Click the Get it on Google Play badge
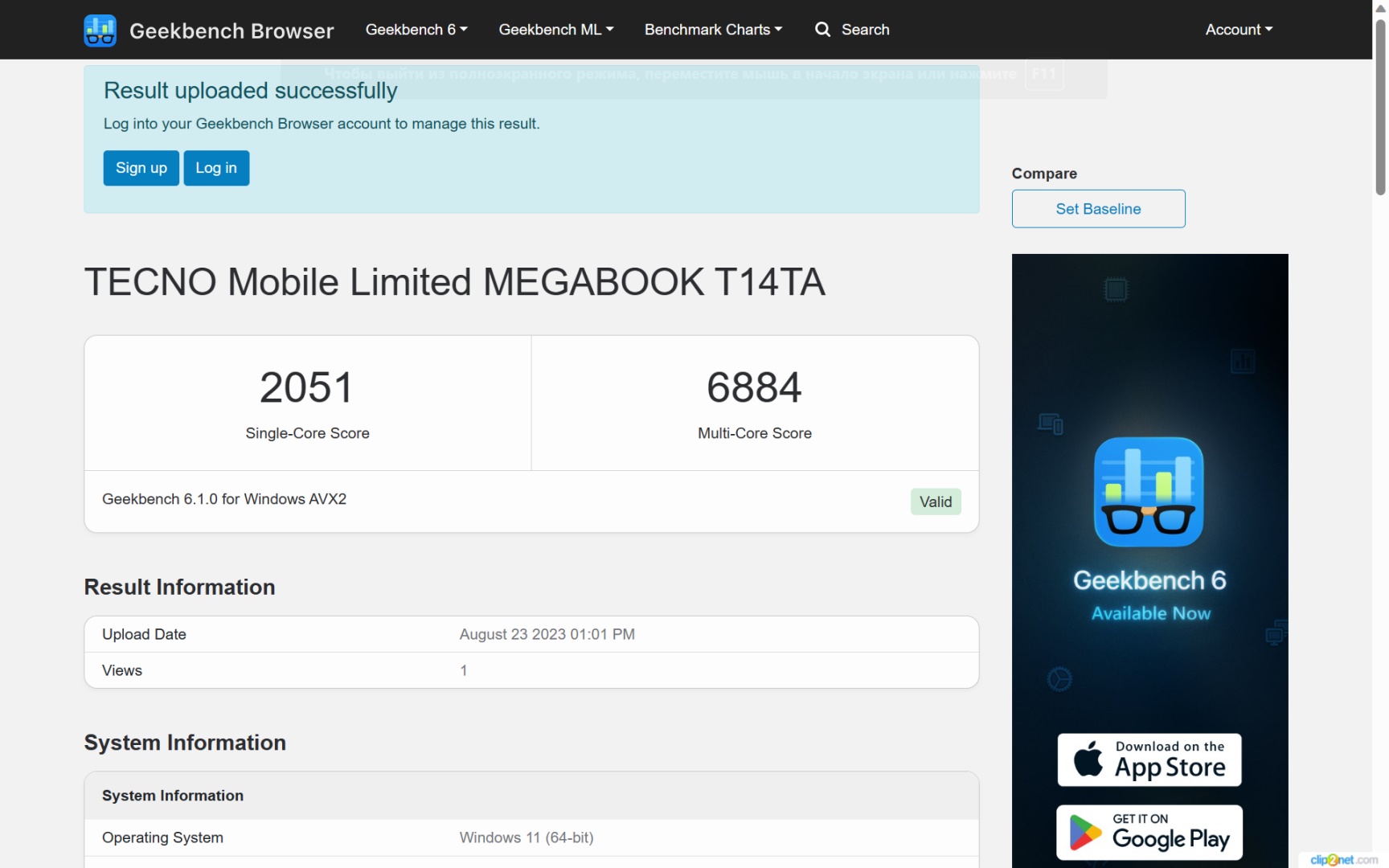 (1149, 833)
